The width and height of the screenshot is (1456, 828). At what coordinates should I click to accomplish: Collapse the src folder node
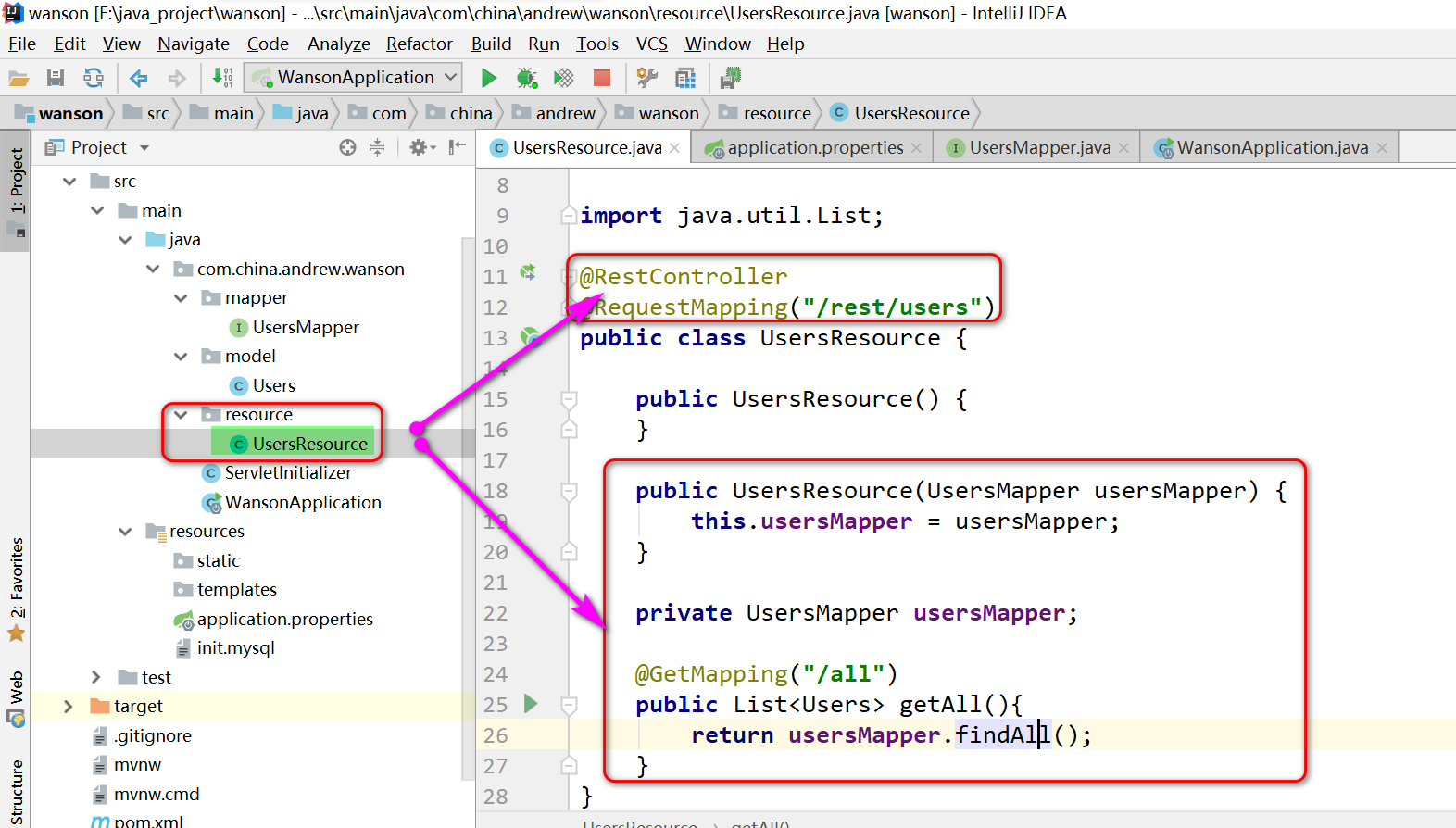69,182
